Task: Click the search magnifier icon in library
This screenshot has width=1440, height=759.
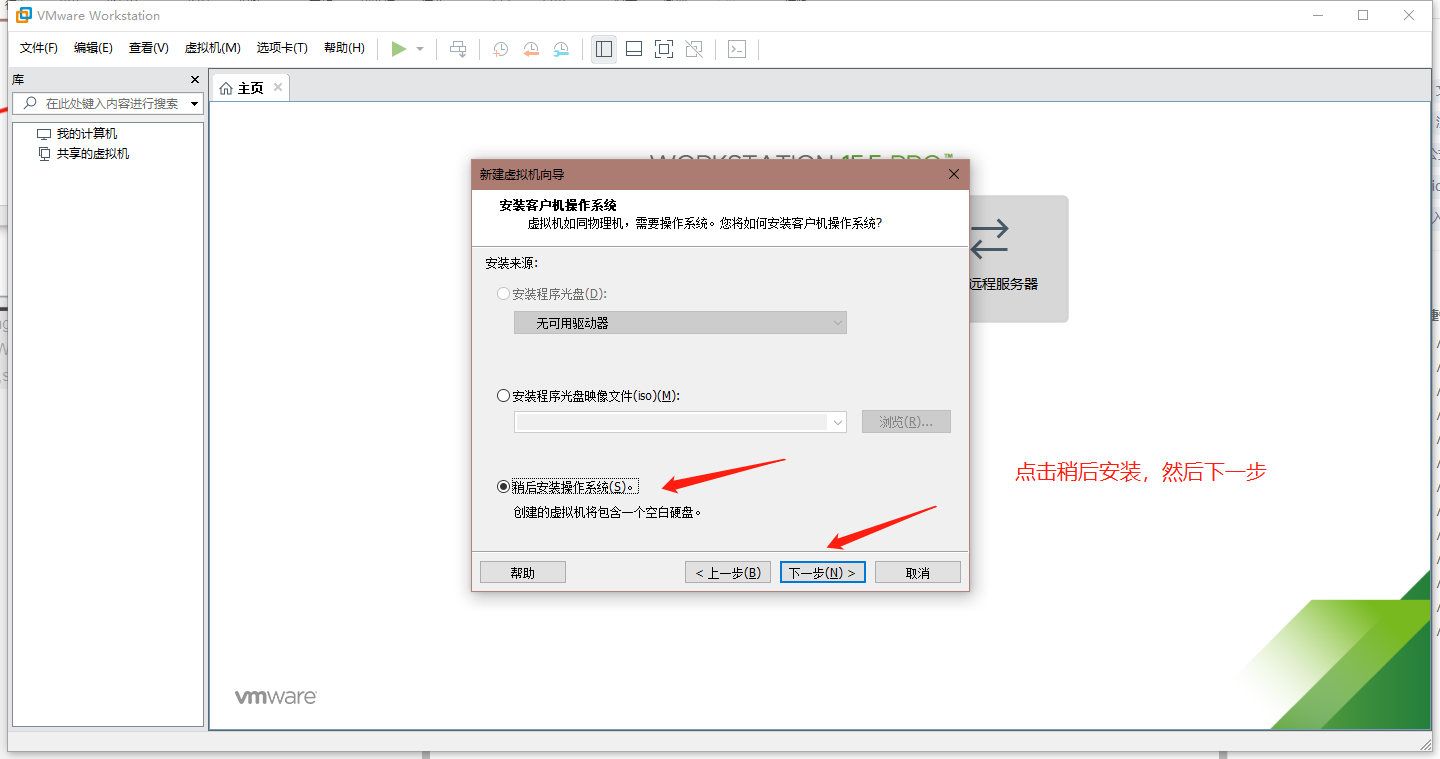Action: (x=30, y=103)
